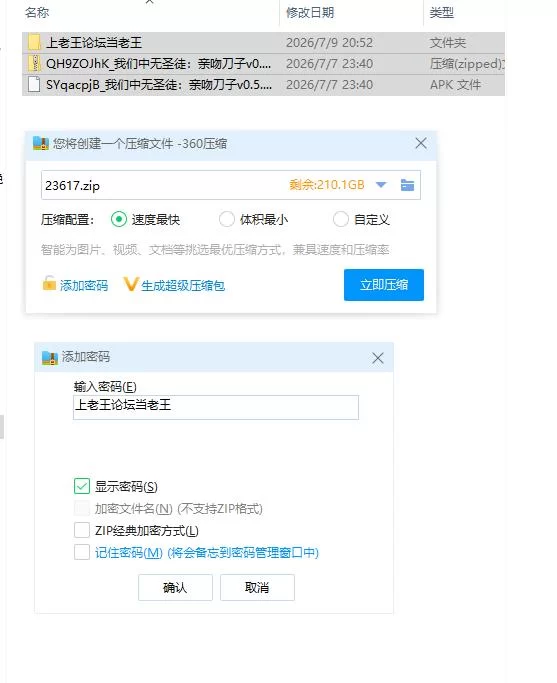Click the 压缩(zipped) type cell
This screenshot has height=683, width=557.
point(467,64)
